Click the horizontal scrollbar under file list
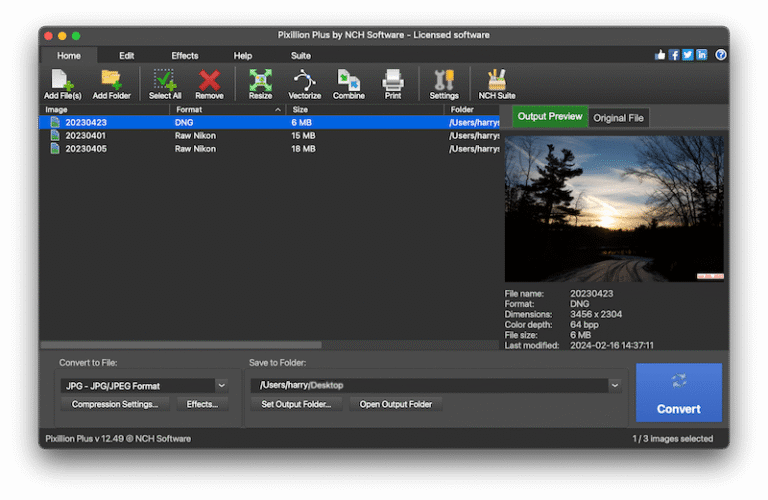768x500 pixels. [181, 345]
